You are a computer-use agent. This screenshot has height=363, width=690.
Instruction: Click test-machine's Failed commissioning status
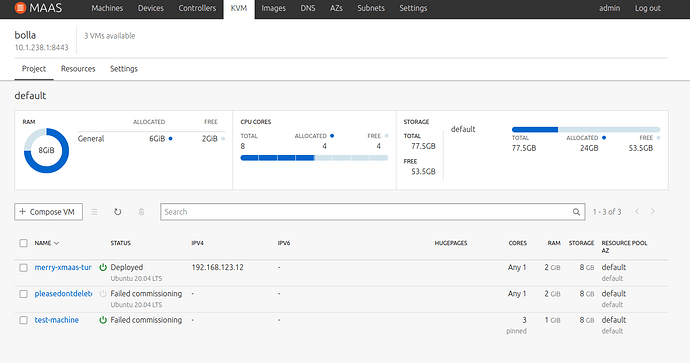(x=146, y=320)
